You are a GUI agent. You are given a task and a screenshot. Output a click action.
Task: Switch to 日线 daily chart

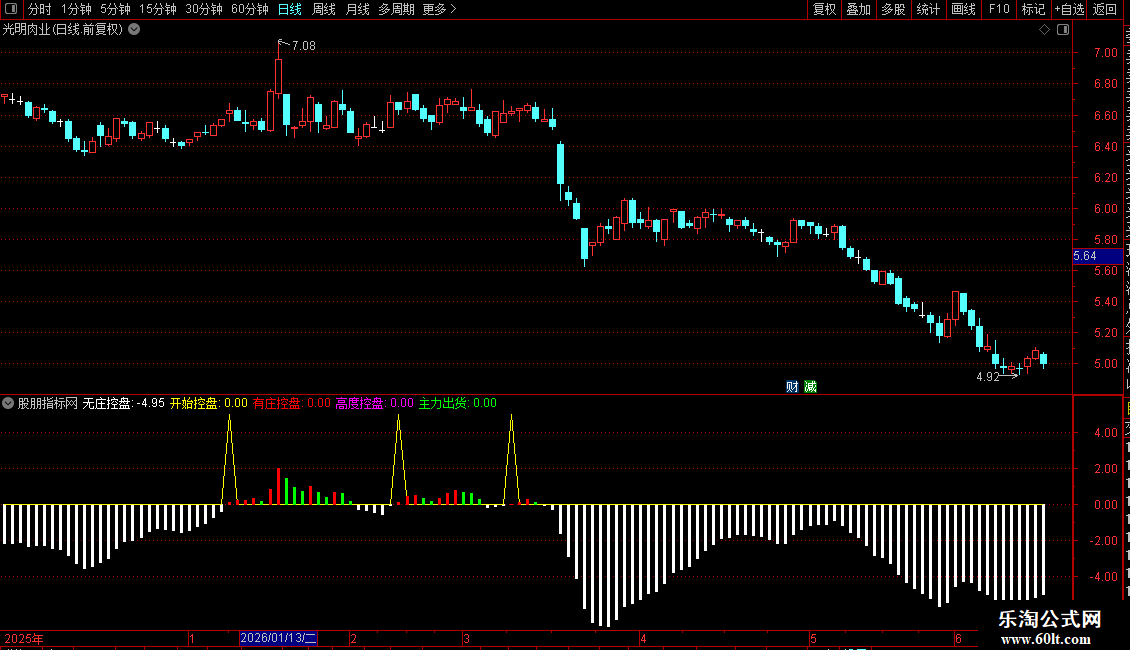point(290,9)
